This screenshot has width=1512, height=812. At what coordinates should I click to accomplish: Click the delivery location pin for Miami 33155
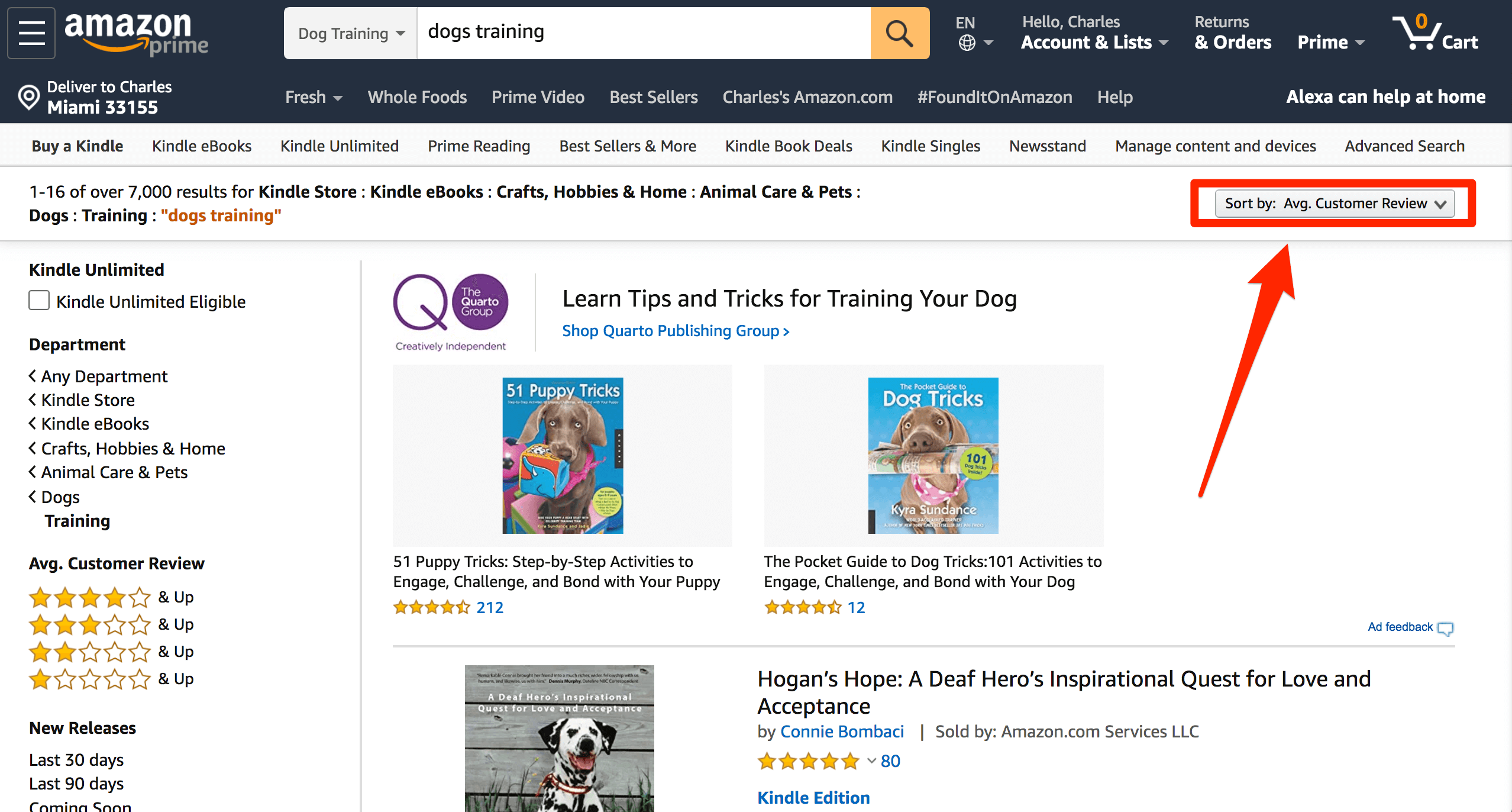click(x=28, y=96)
